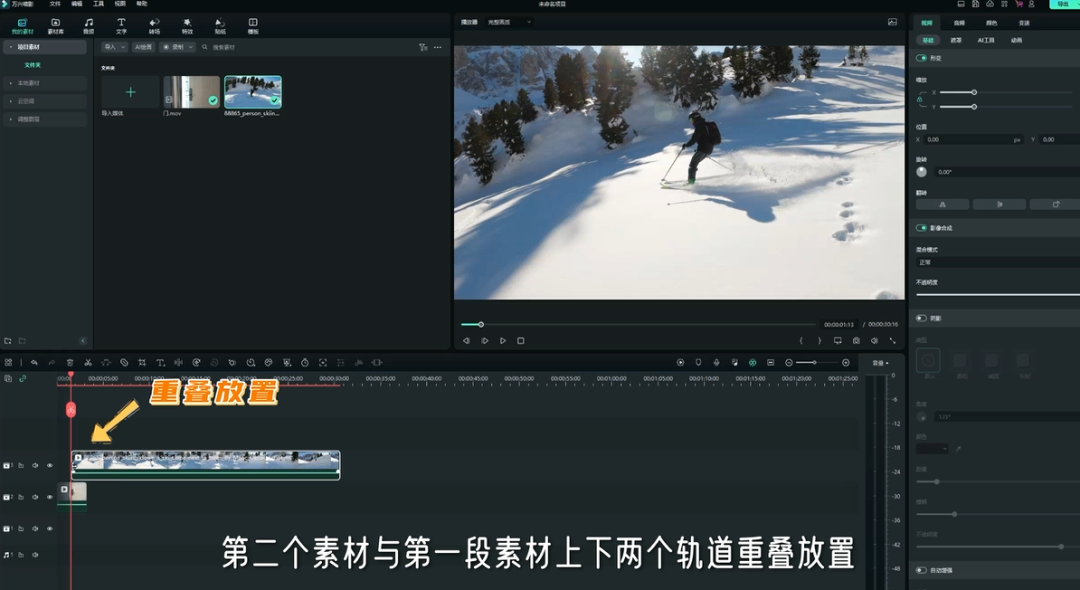Open the media filter icon
The image size is (1080, 590).
click(x=423, y=47)
